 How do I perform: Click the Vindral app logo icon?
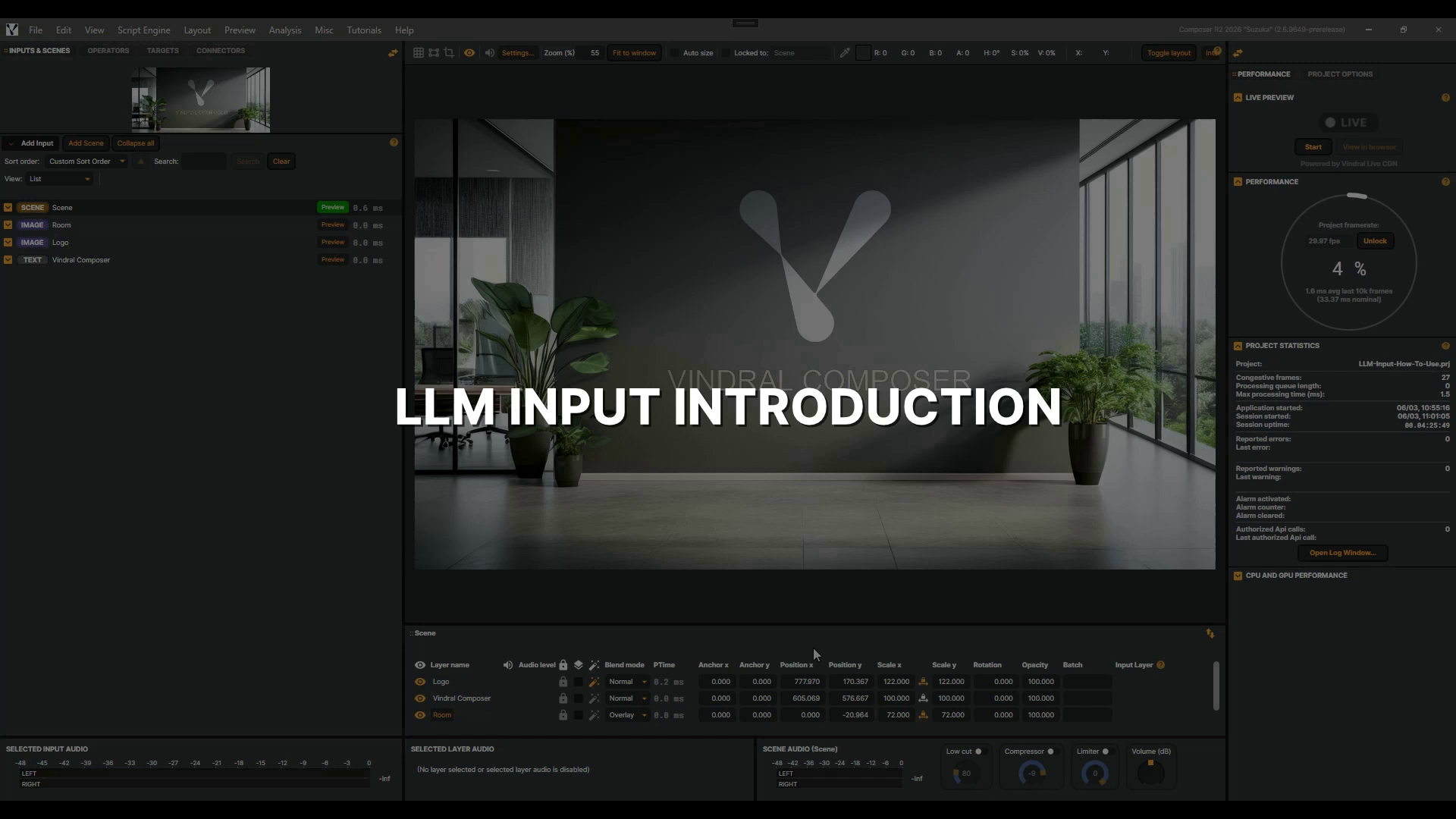click(12, 30)
